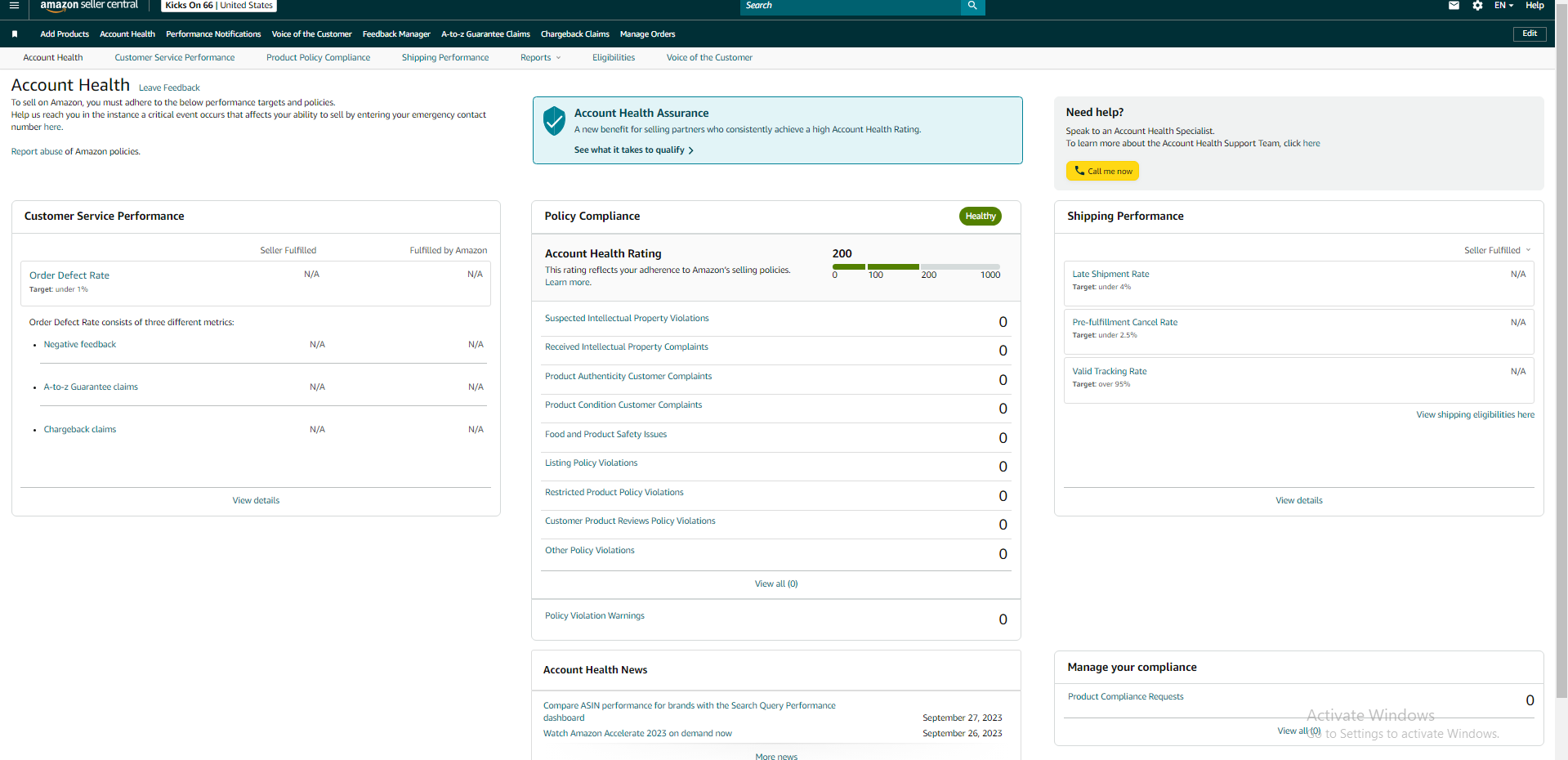Open Policy Violation Warnings
Image resolution: width=1568 pixels, height=760 pixels.
(x=595, y=616)
